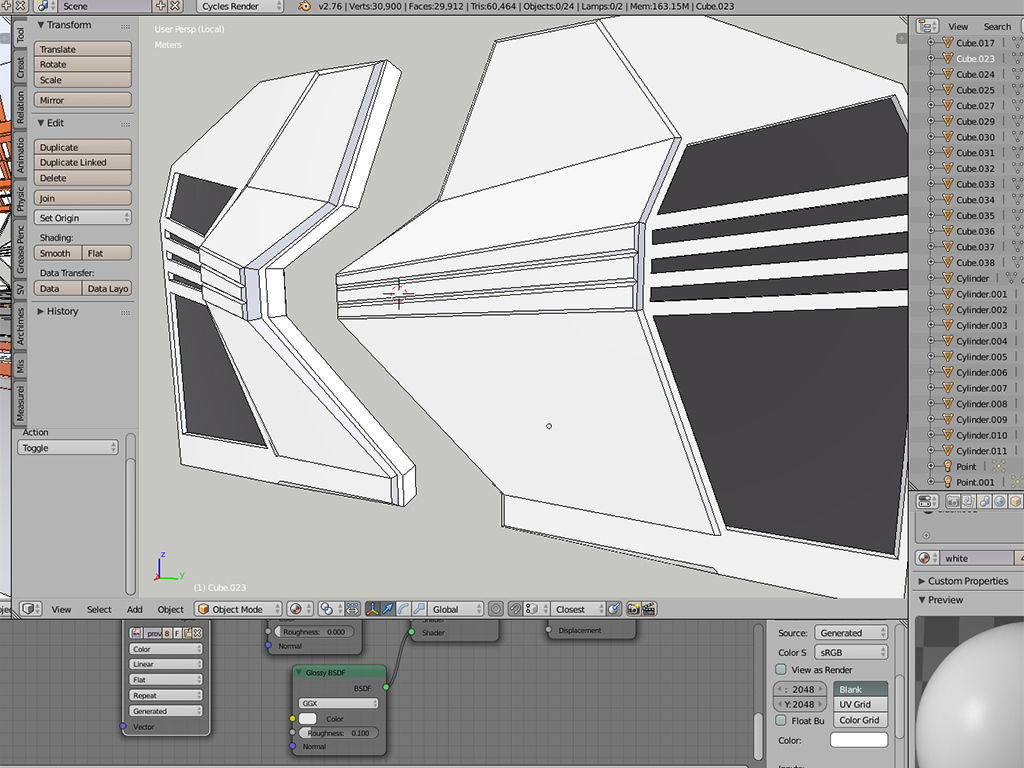Viewport: 1024px width, 768px height.
Task: Click the mesh icon of Cylinder.005
Action: (948, 357)
